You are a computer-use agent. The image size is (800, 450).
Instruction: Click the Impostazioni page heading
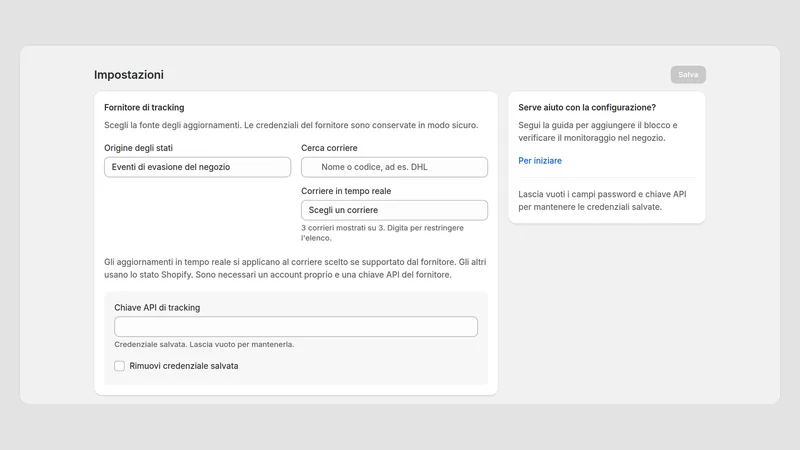[x=129, y=74]
